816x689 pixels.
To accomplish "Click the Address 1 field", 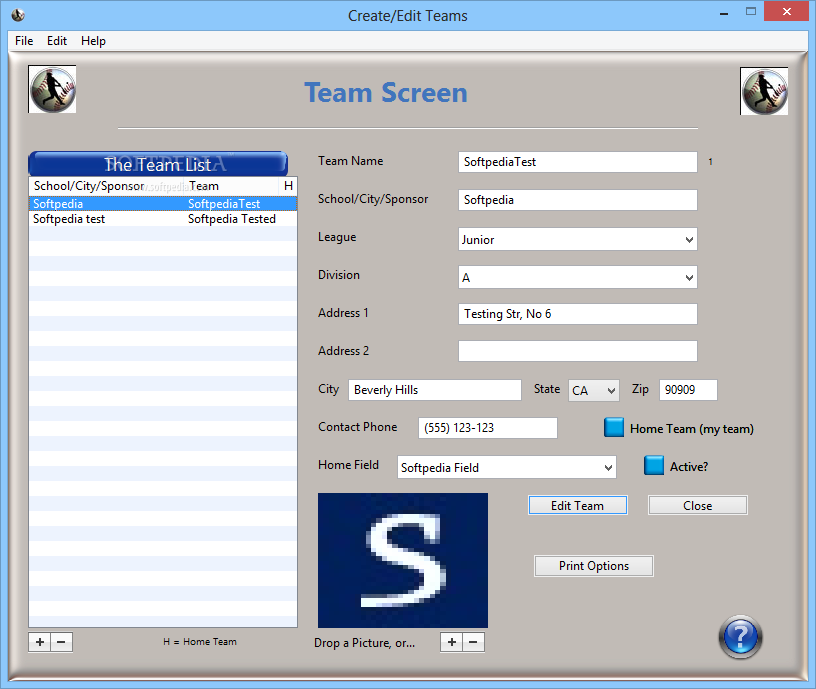I will (x=578, y=314).
